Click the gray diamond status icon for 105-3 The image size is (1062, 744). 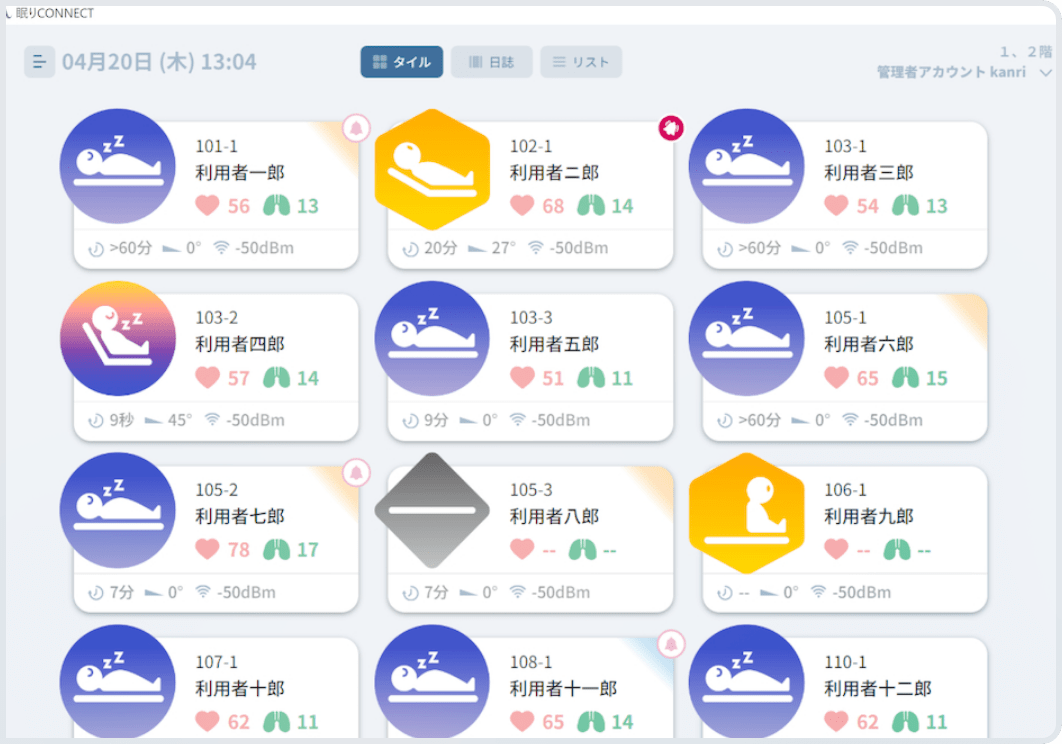[x=432, y=511]
